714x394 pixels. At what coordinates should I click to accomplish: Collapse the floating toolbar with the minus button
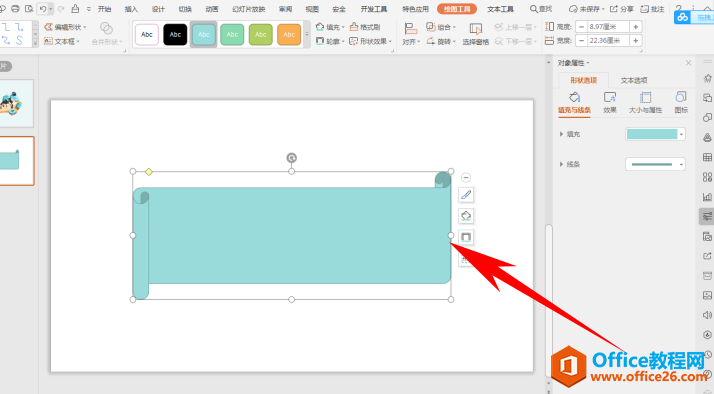tap(465, 178)
